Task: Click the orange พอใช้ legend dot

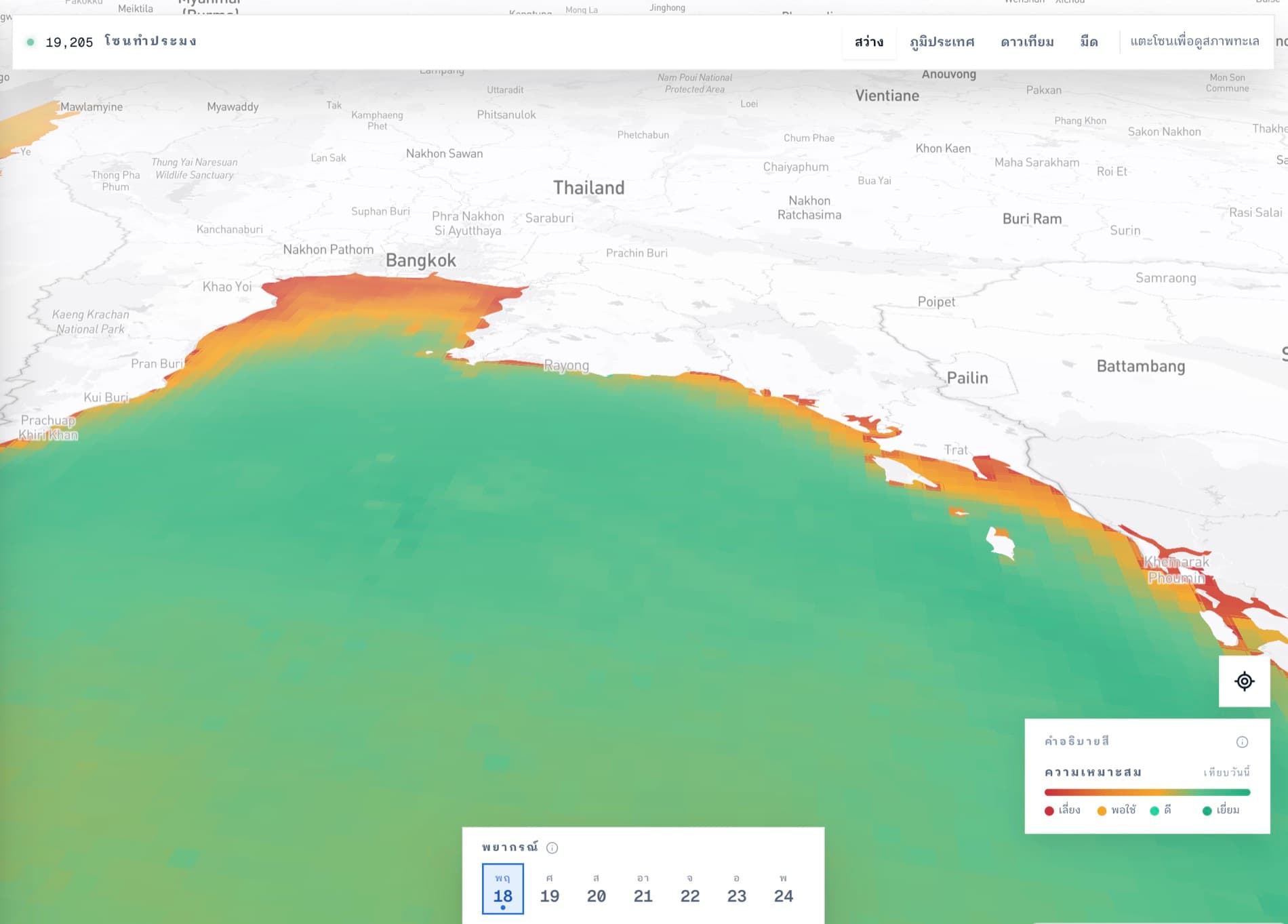Action: 1102,811
